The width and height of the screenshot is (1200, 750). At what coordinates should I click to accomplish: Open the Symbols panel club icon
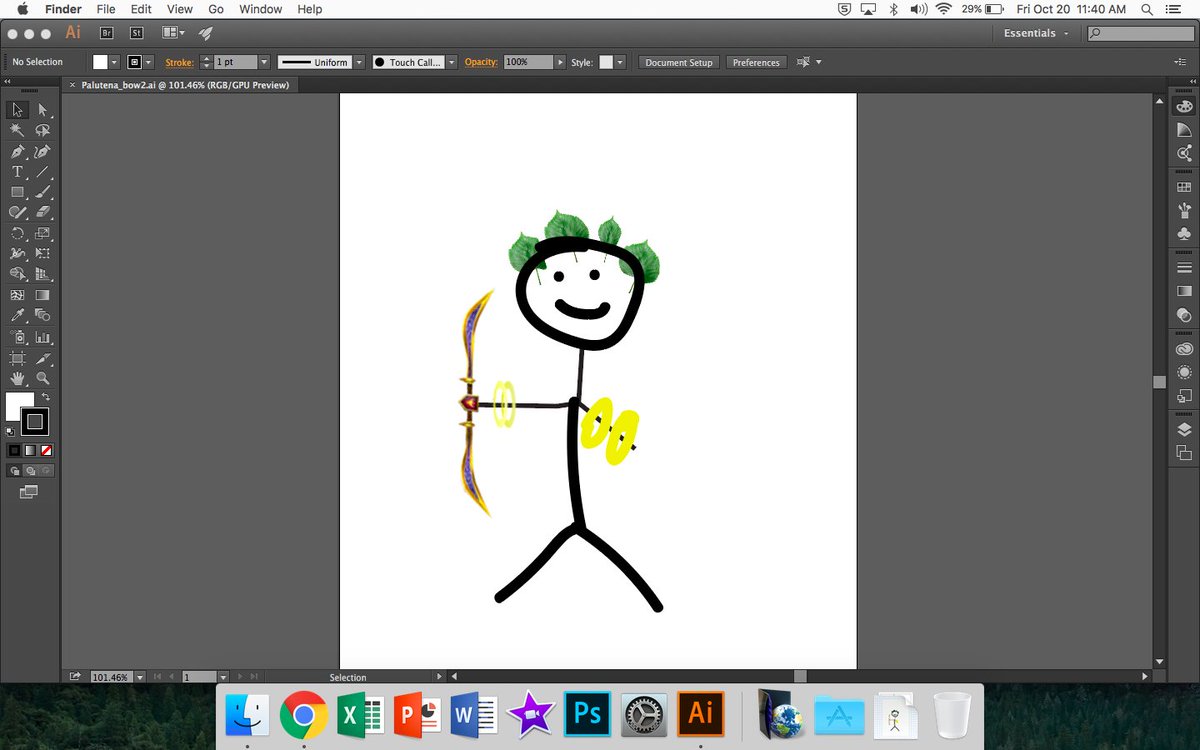pyautogui.click(x=1185, y=234)
